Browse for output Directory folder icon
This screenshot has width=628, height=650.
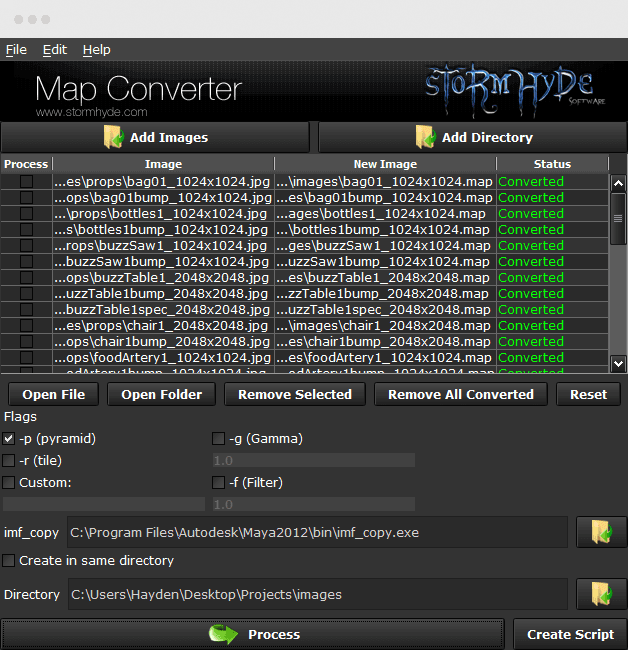pyautogui.click(x=601, y=594)
